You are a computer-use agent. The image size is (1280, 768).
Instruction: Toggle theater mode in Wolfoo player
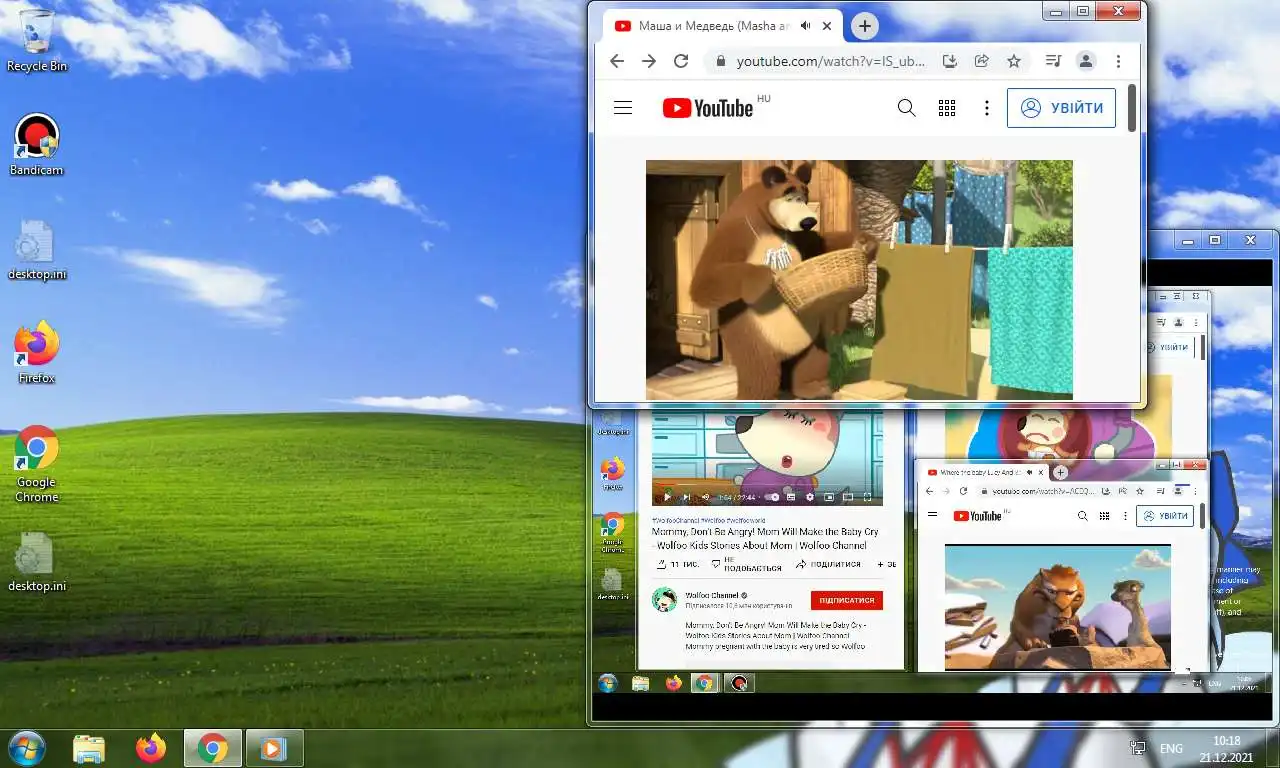click(848, 497)
